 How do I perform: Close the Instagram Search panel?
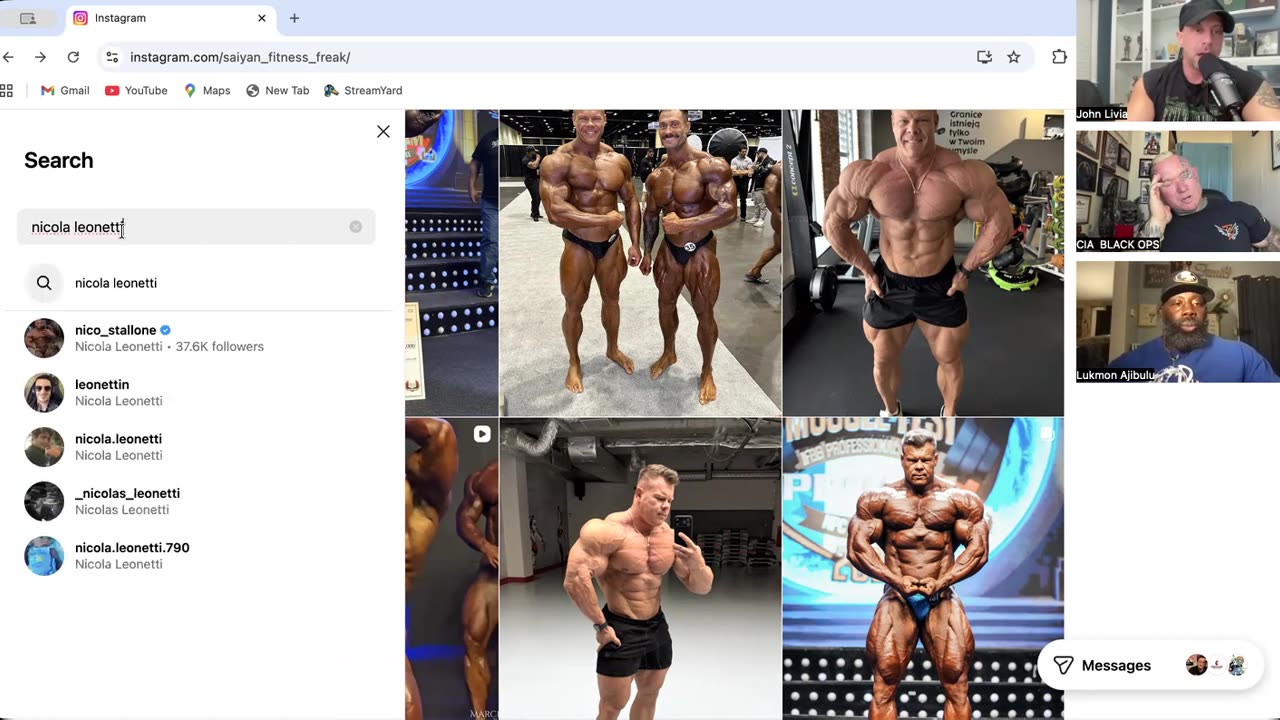tap(383, 131)
